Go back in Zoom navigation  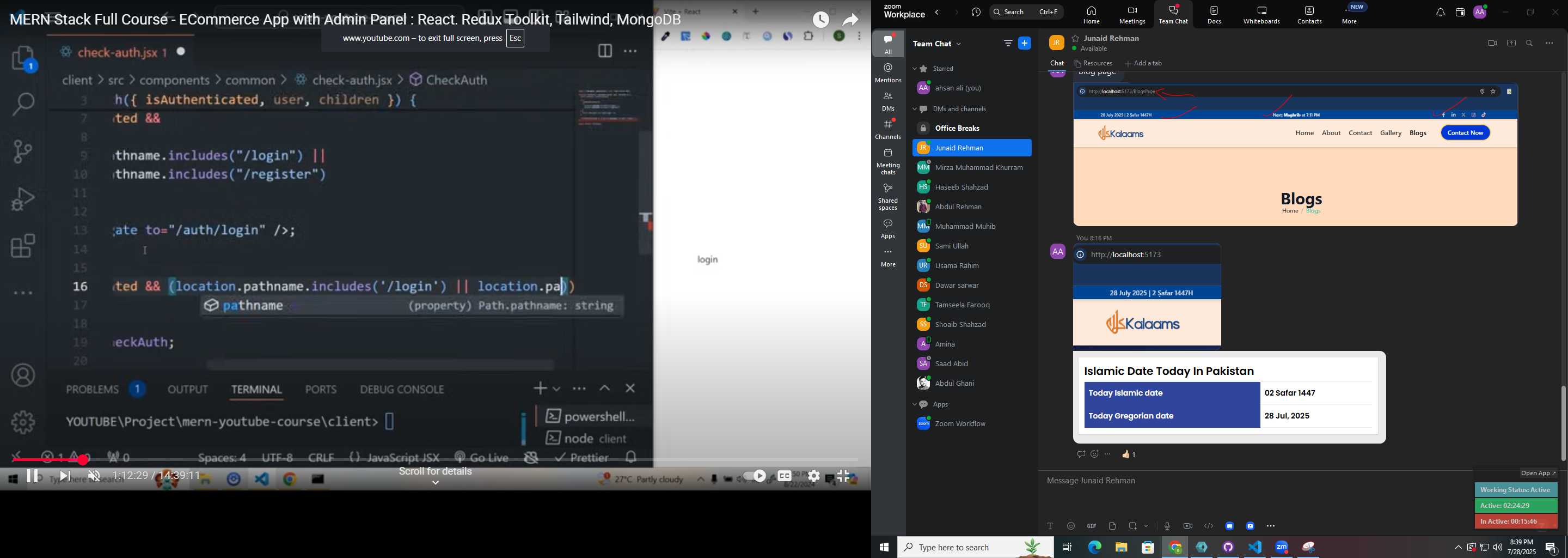tap(938, 12)
